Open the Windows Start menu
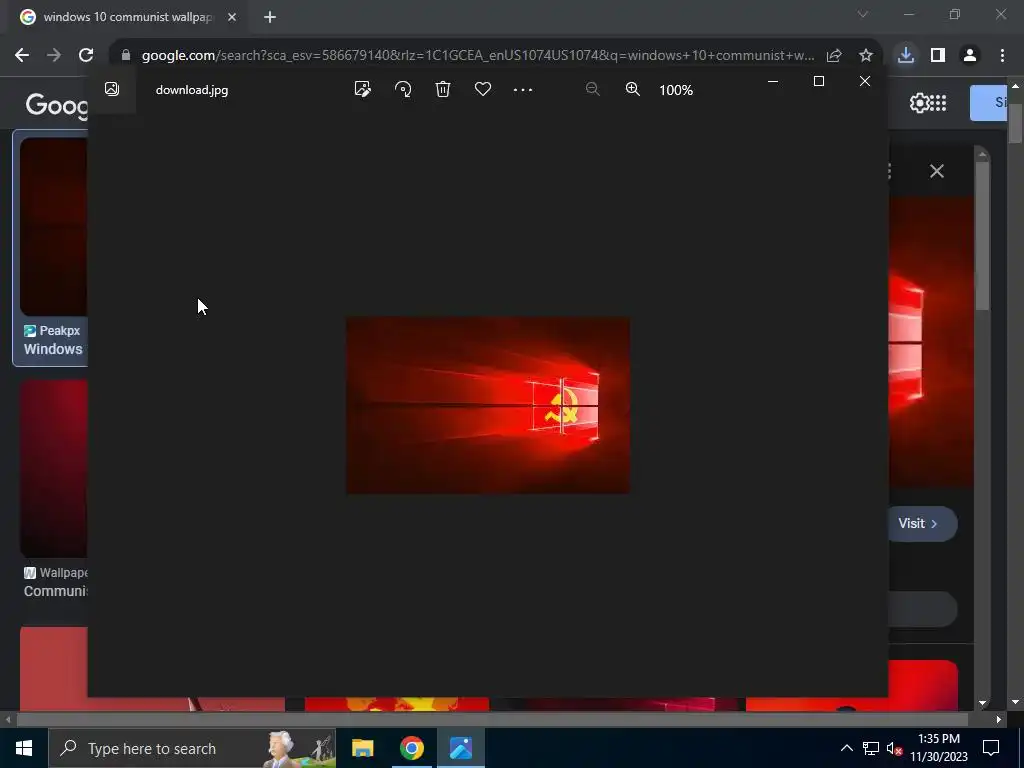 24,748
